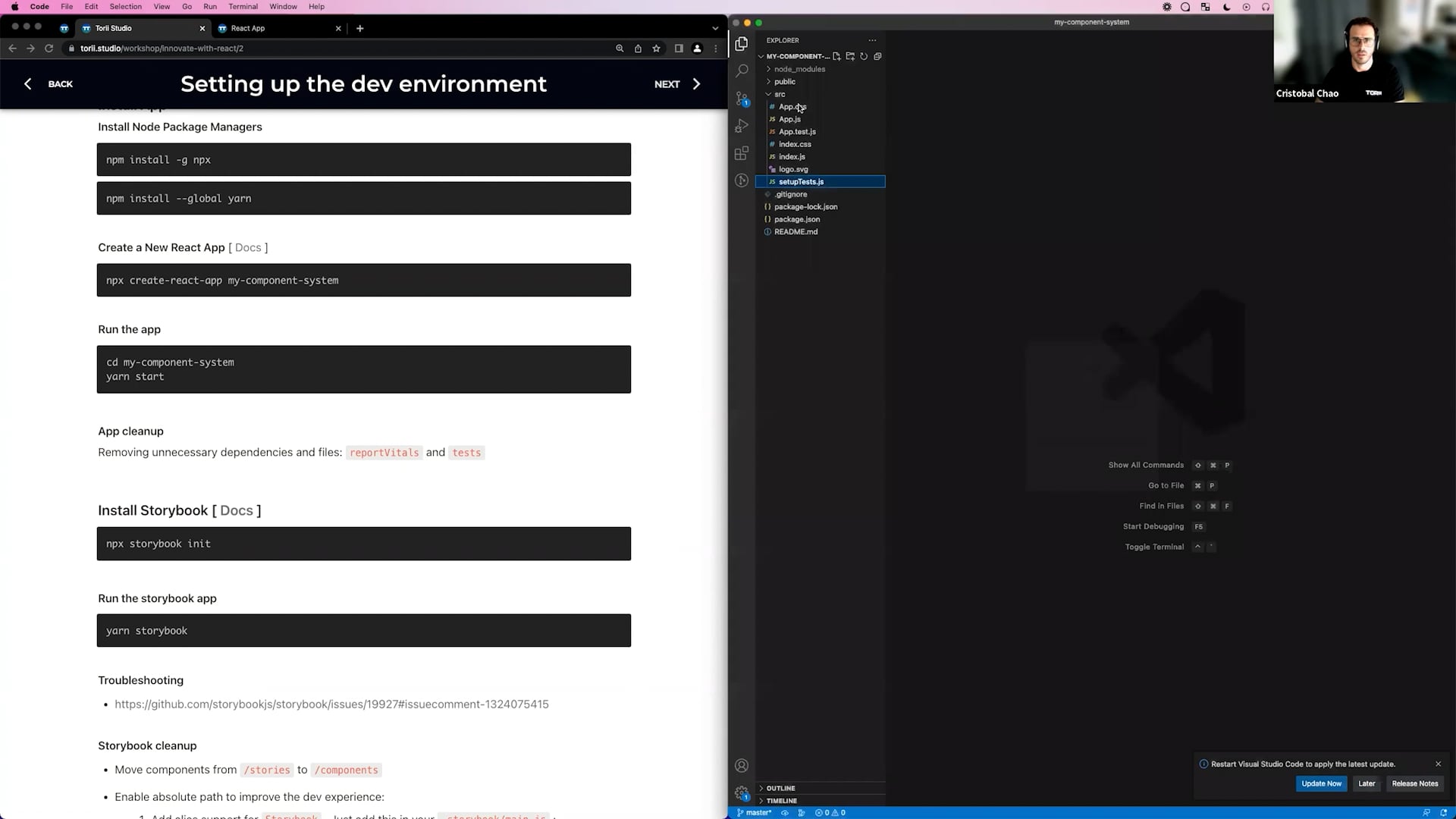Open the browser tab search dropdown chevron

pyautogui.click(x=715, y=28)
